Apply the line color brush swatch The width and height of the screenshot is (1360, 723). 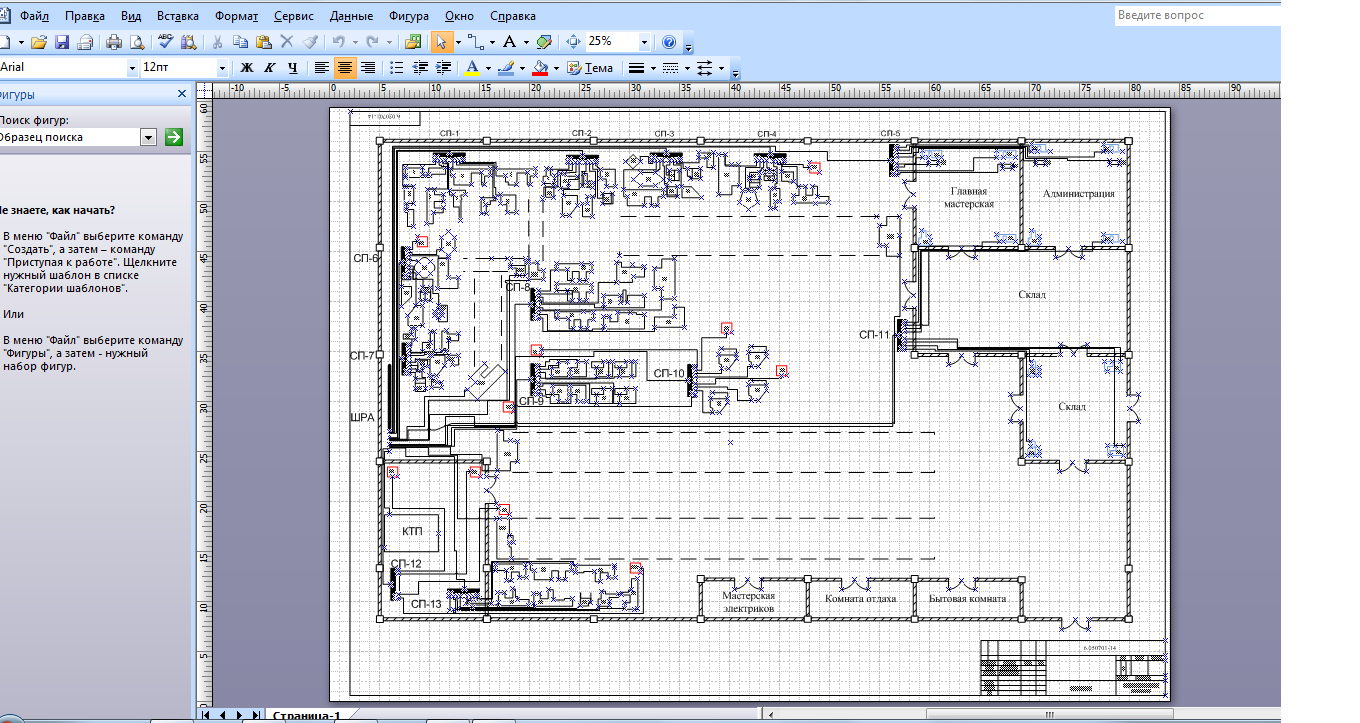tap(505, 68)
